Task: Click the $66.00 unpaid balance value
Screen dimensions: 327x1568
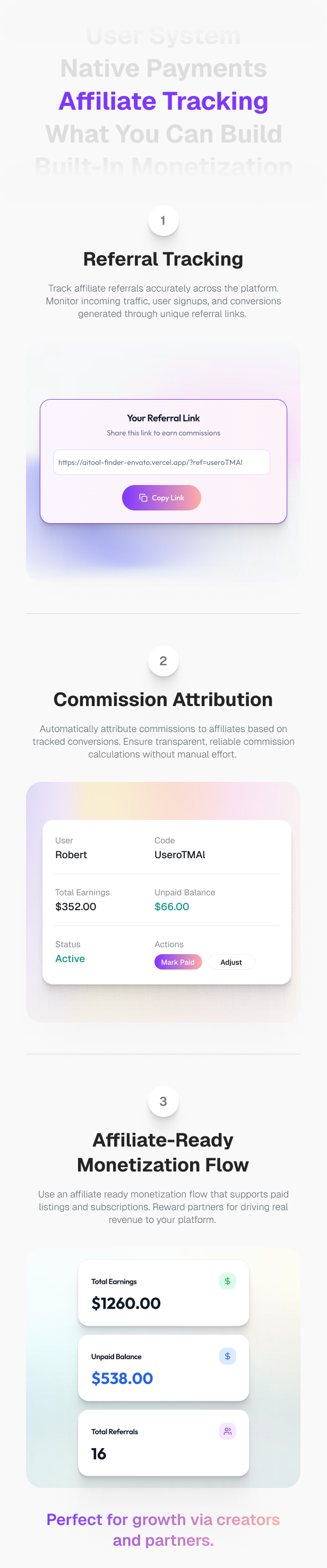Action: coord(171,906)
